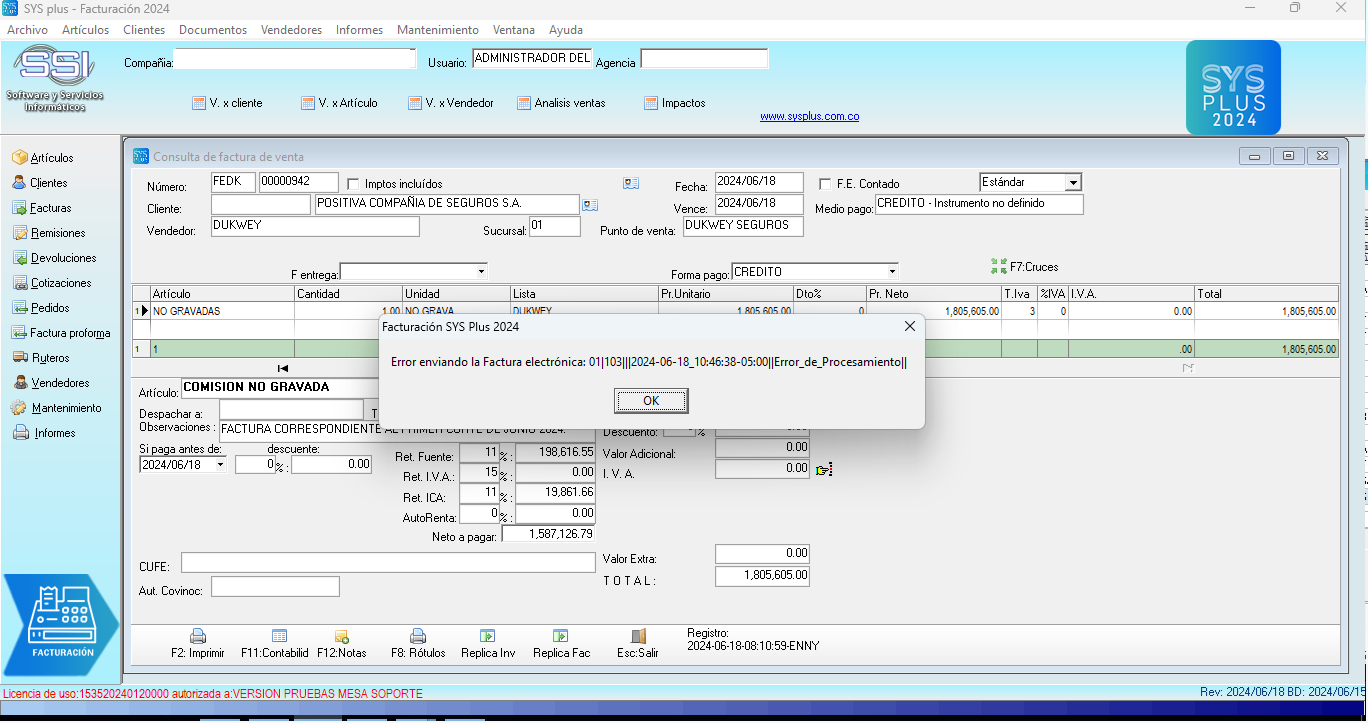Select the NO GRAVADAS article cell
The height and width of the screenshot is (723, 1368).
(x=222, y=311)
